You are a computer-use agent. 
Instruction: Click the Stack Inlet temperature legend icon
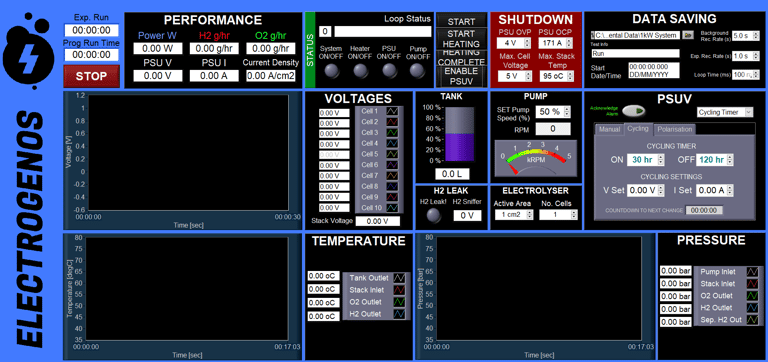[400, 290]
